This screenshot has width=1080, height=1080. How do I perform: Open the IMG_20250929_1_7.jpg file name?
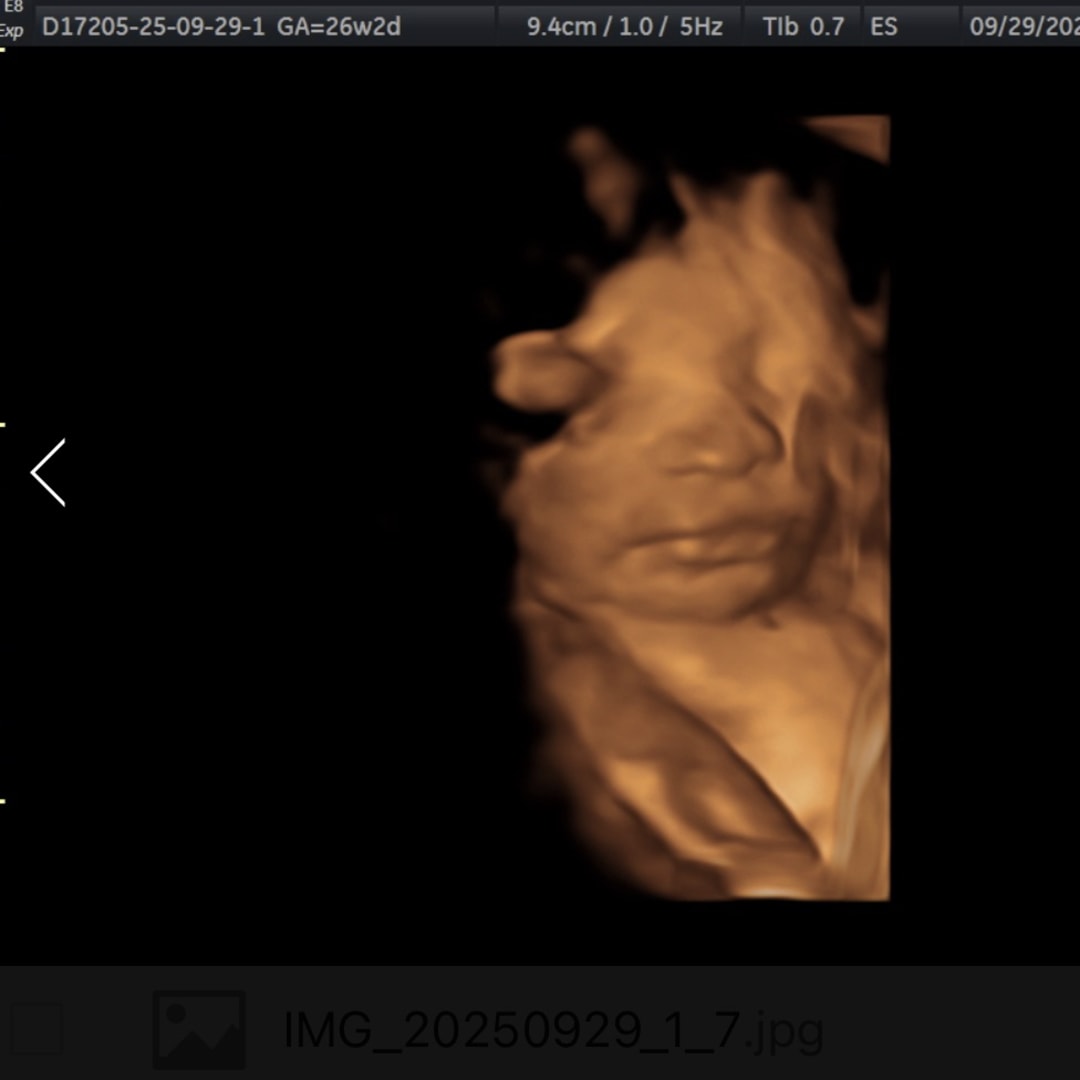[x=553, y=1030]
